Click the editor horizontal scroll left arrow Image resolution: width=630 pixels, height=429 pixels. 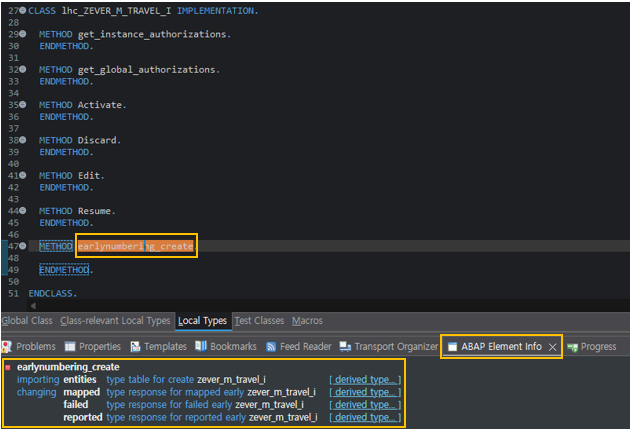pos(33,306)
